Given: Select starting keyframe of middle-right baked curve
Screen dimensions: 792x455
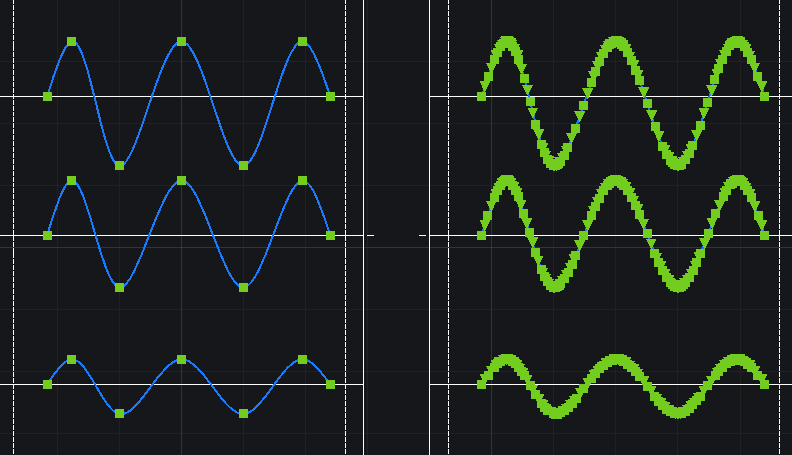Looking at the screenshot, I should click(x=482, y=236).
